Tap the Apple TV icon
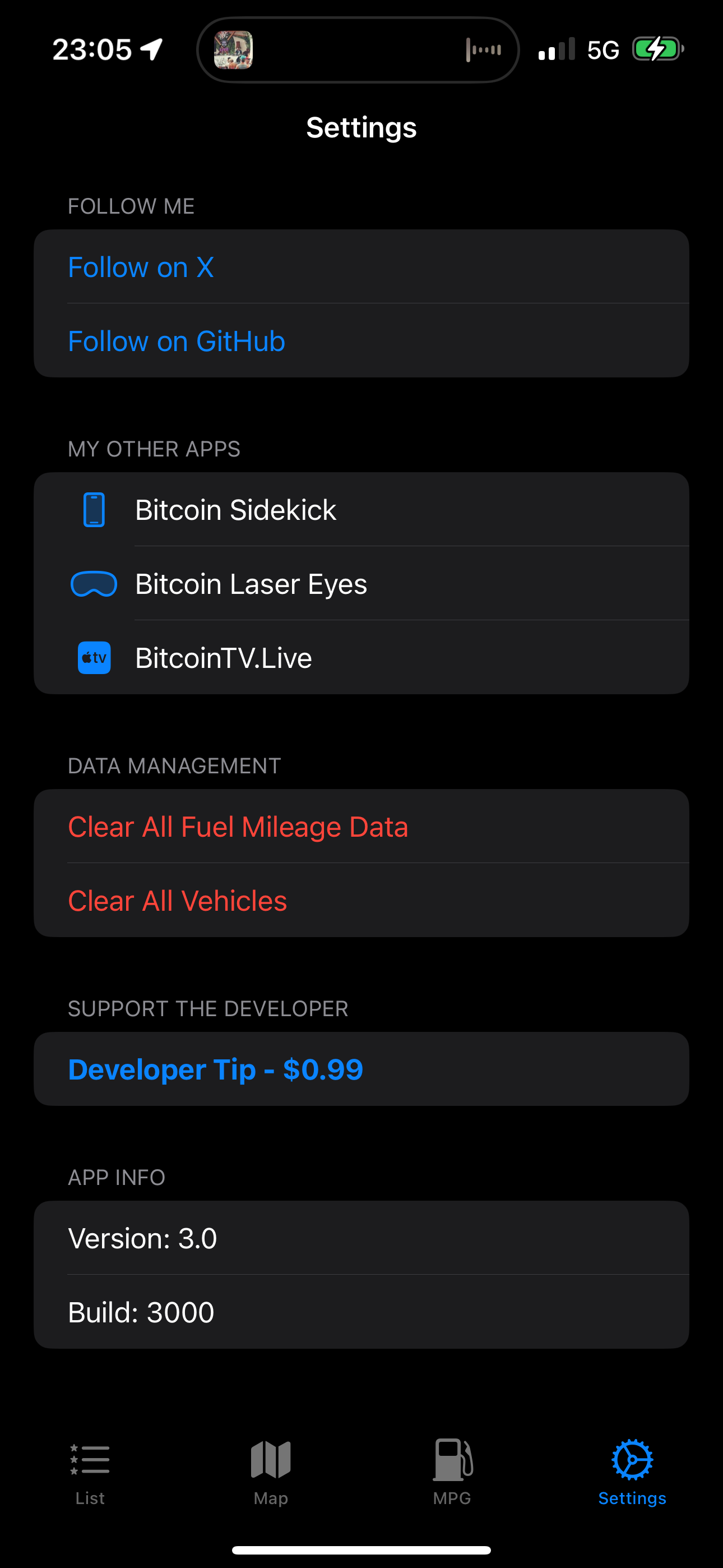723x1568 pixels. click(94, 657)
